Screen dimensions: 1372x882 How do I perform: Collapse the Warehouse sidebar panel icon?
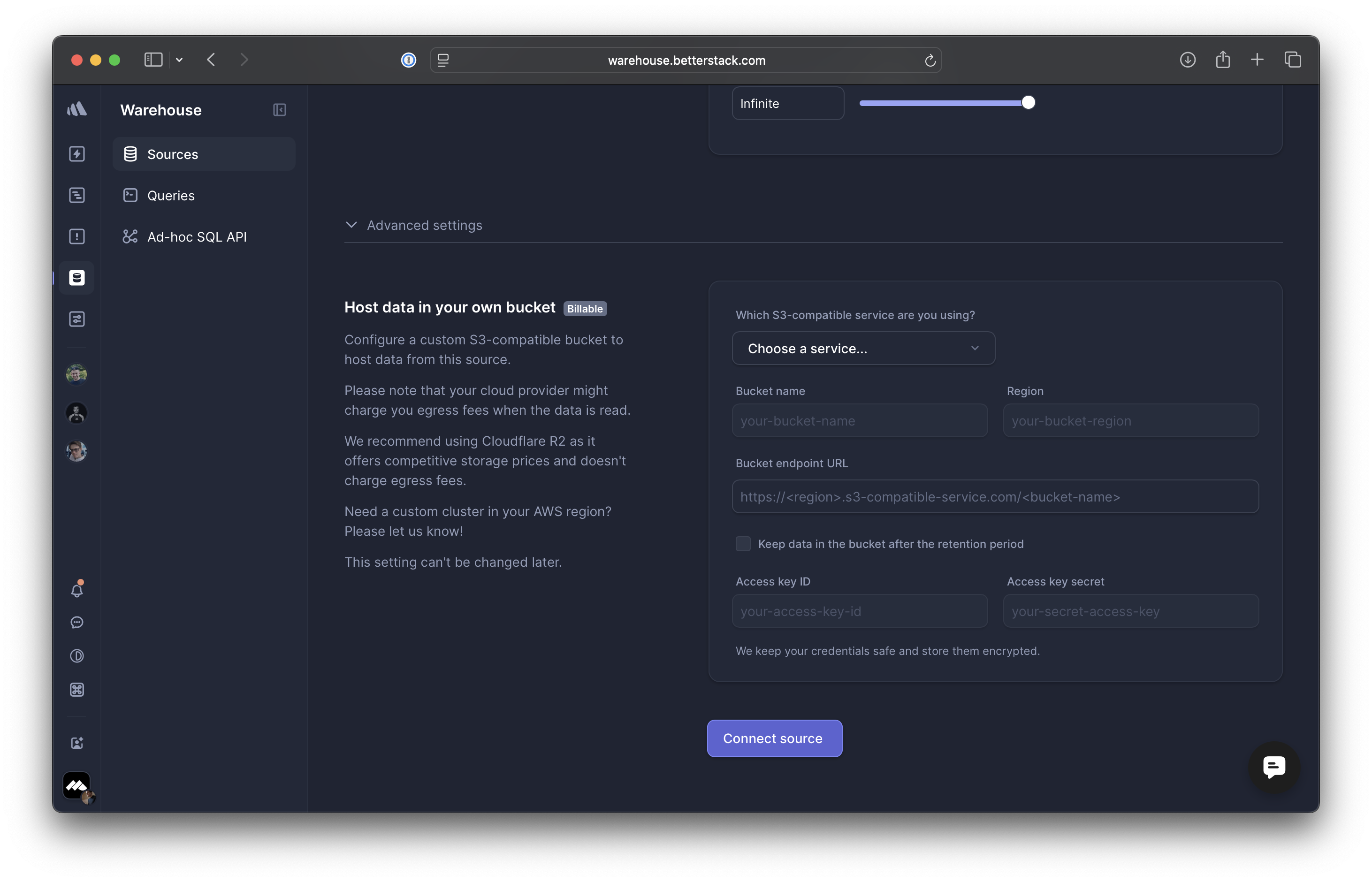[x=280, y=110]
